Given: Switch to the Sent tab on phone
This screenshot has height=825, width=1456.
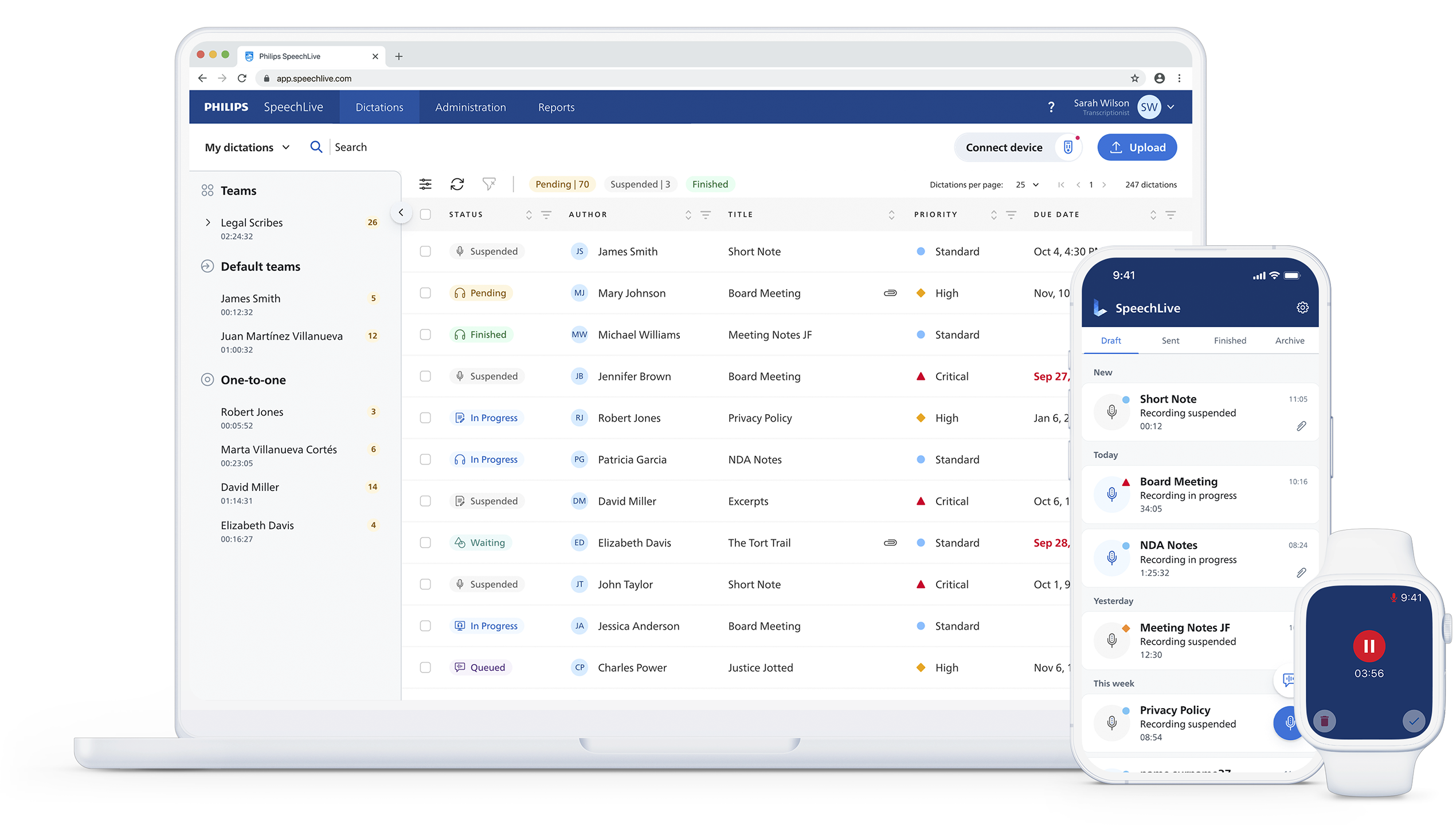Looking at the screenshot, I should [1170, 340].
